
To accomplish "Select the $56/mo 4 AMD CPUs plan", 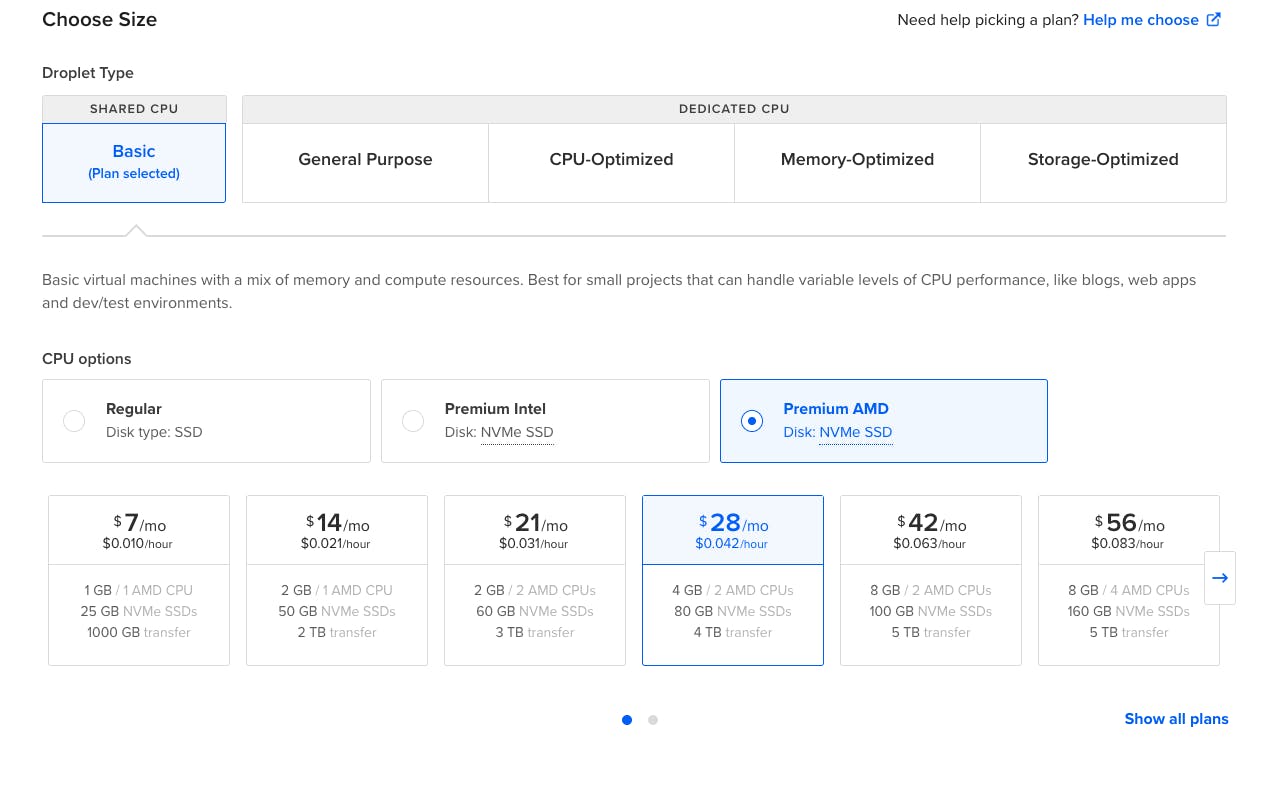I will [x=1128, y=580].
